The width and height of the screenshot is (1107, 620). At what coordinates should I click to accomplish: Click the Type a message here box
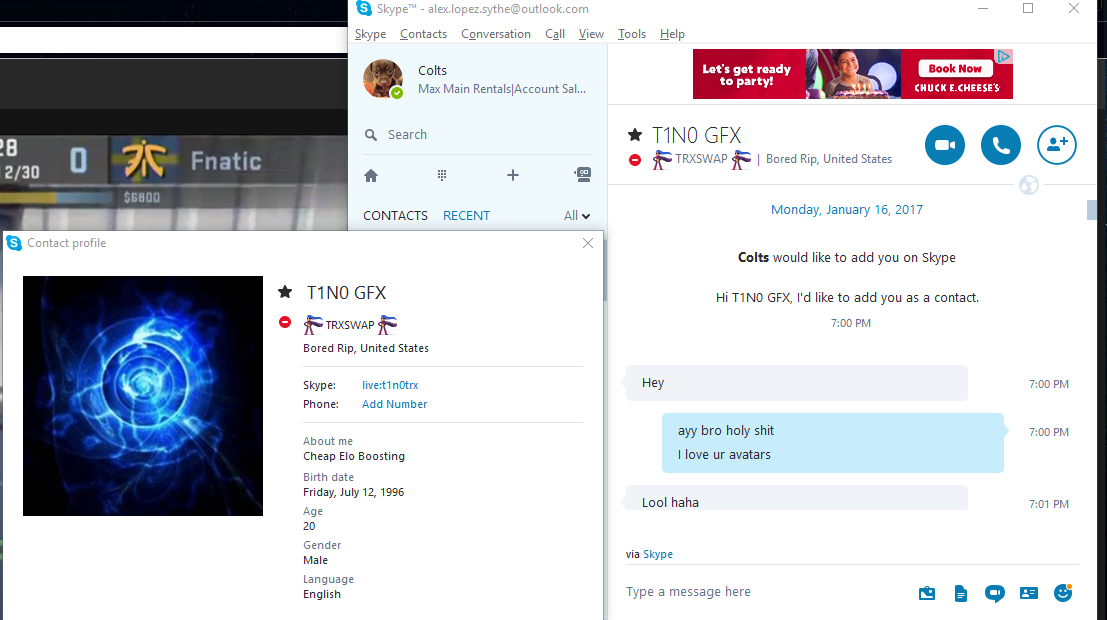point(766,592)
